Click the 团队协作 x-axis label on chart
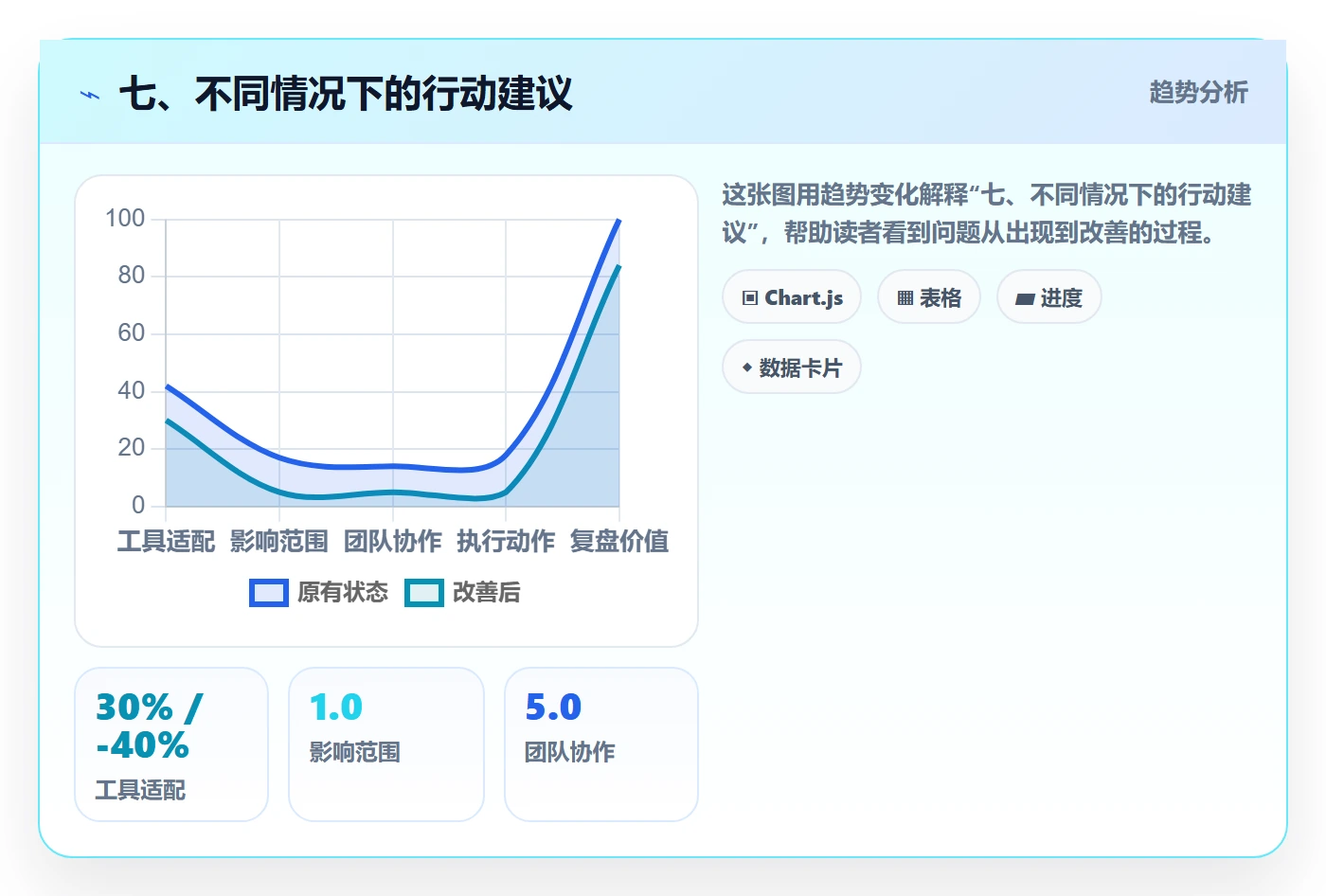This screenshot has height=896, width=1326. coord(392,542)
